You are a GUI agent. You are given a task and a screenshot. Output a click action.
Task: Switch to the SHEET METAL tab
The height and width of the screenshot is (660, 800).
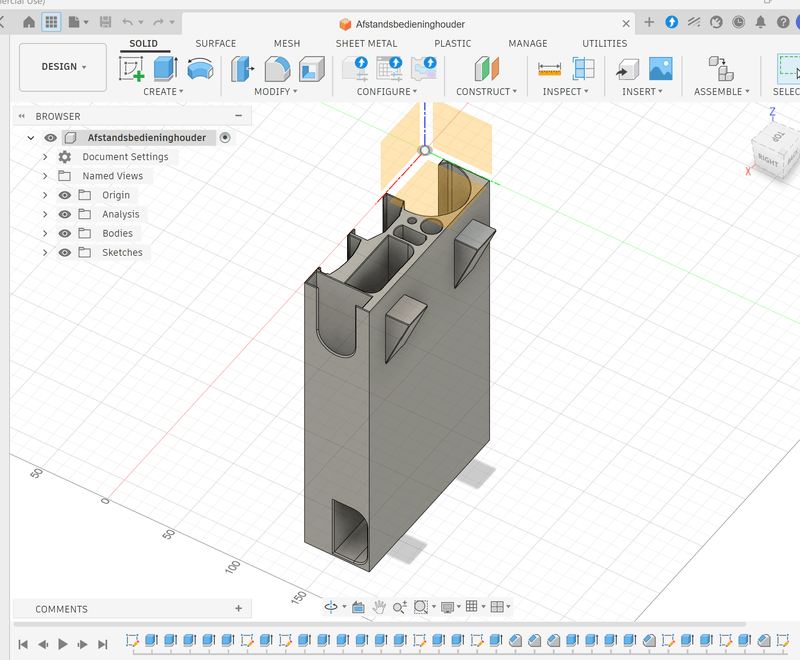(366, 44)
